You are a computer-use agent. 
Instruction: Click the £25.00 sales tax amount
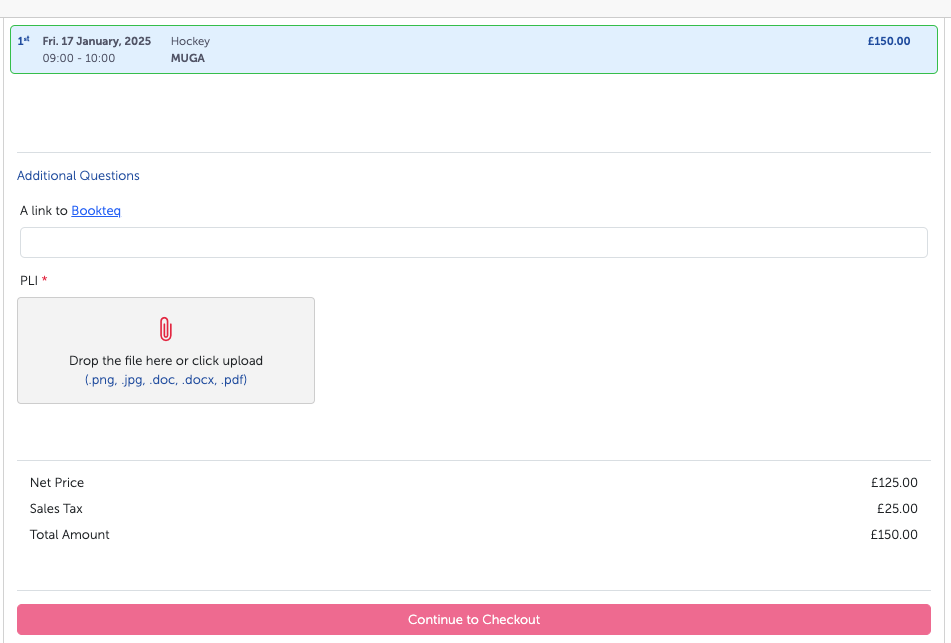[896, 509]
